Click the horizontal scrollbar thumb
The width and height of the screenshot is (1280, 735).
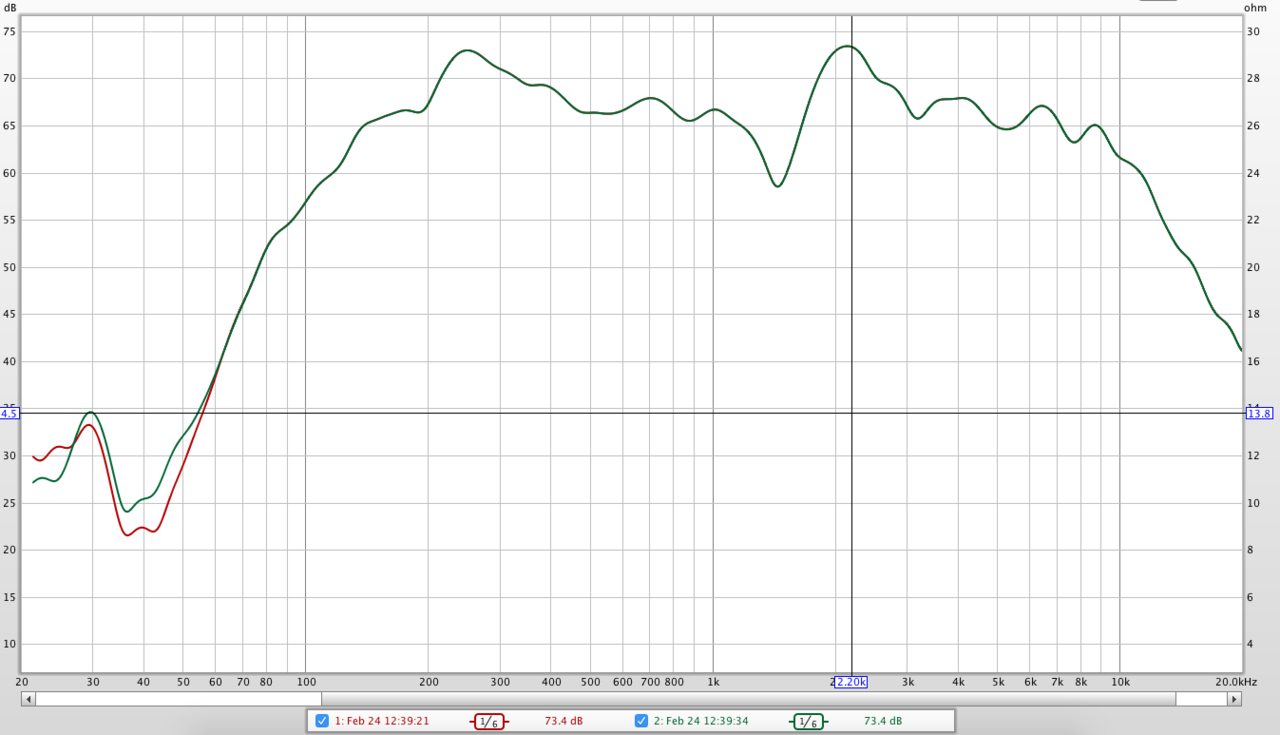point(178,699)
